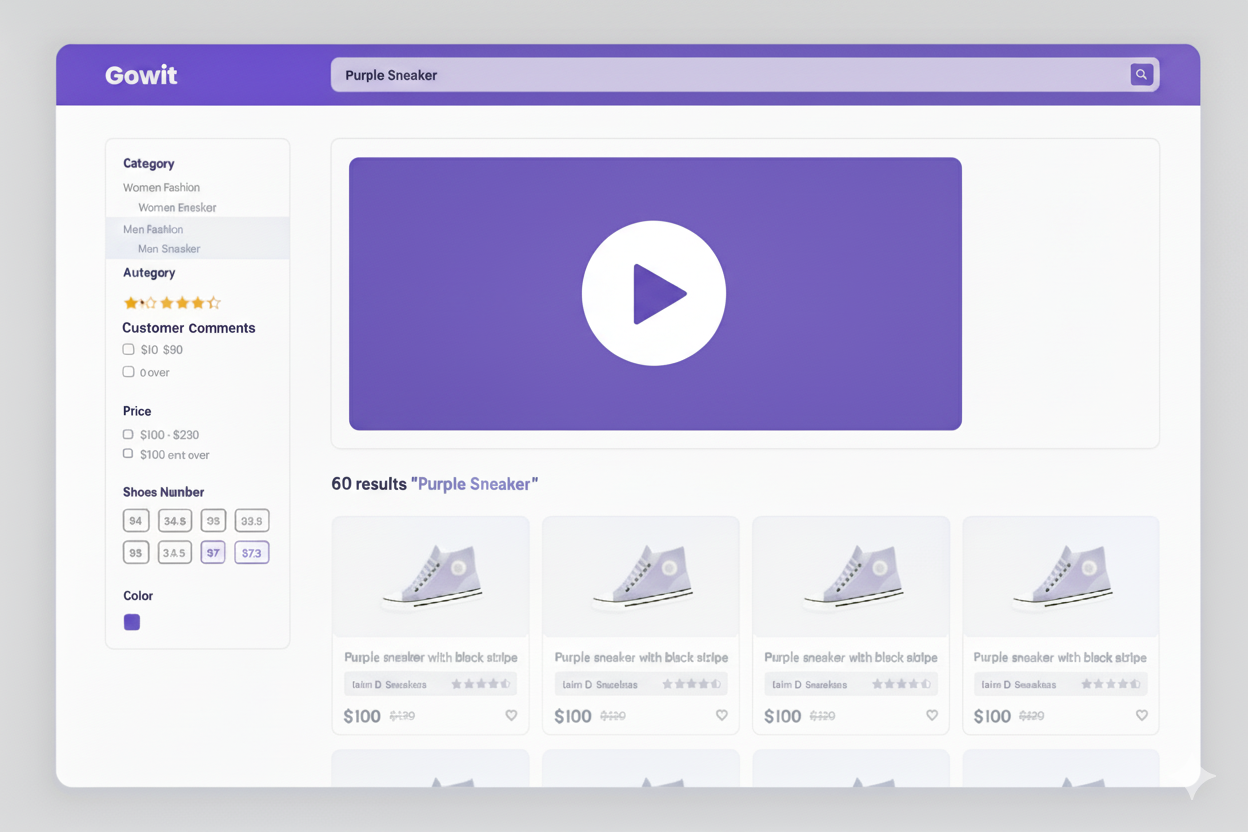Image resolution: width=1248 pixels, height=832 pixels.
Task: Click the Gowit logo
Action: (x=141, y=75)
